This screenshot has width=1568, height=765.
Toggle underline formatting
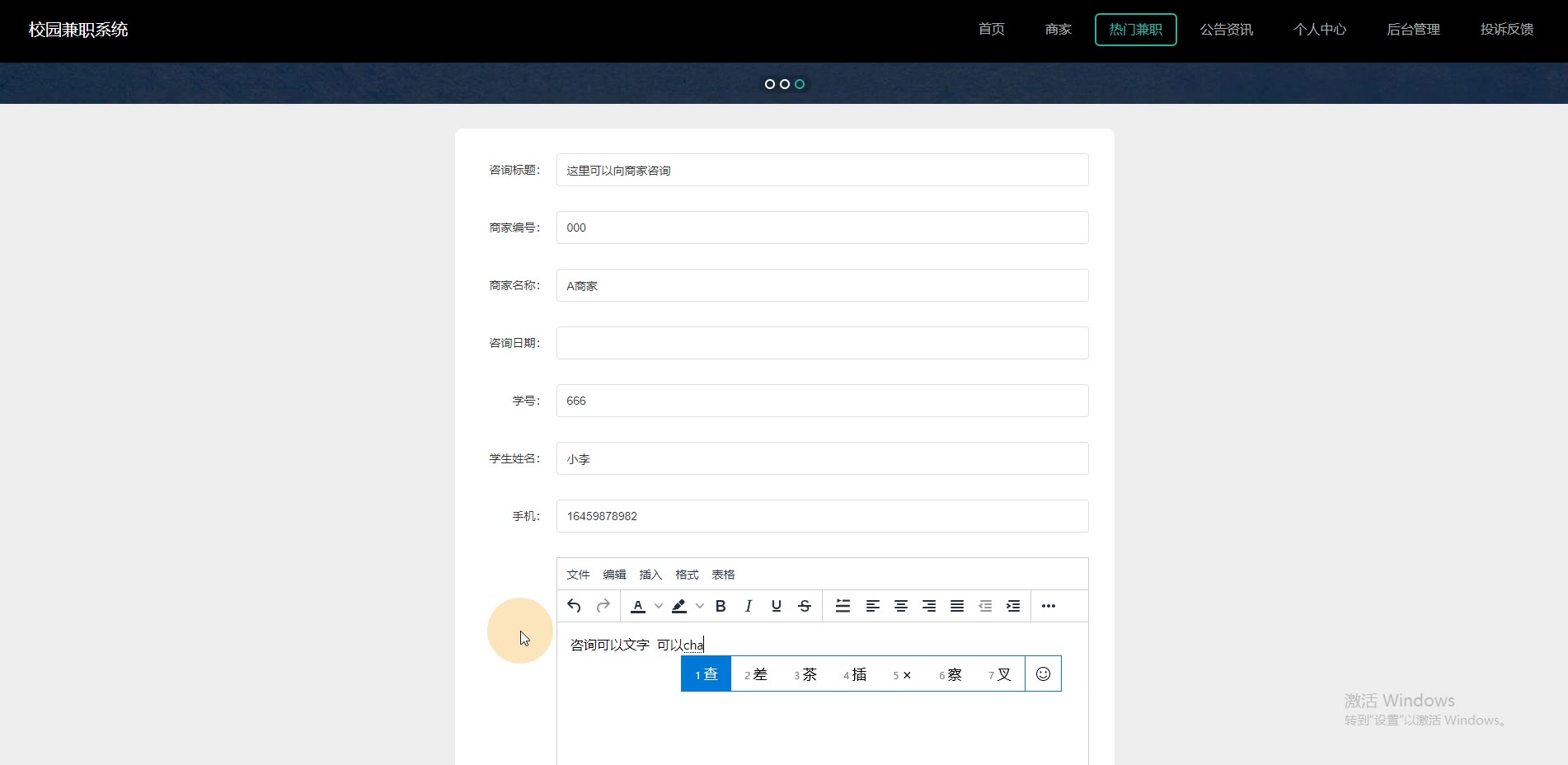coord(777,606)
